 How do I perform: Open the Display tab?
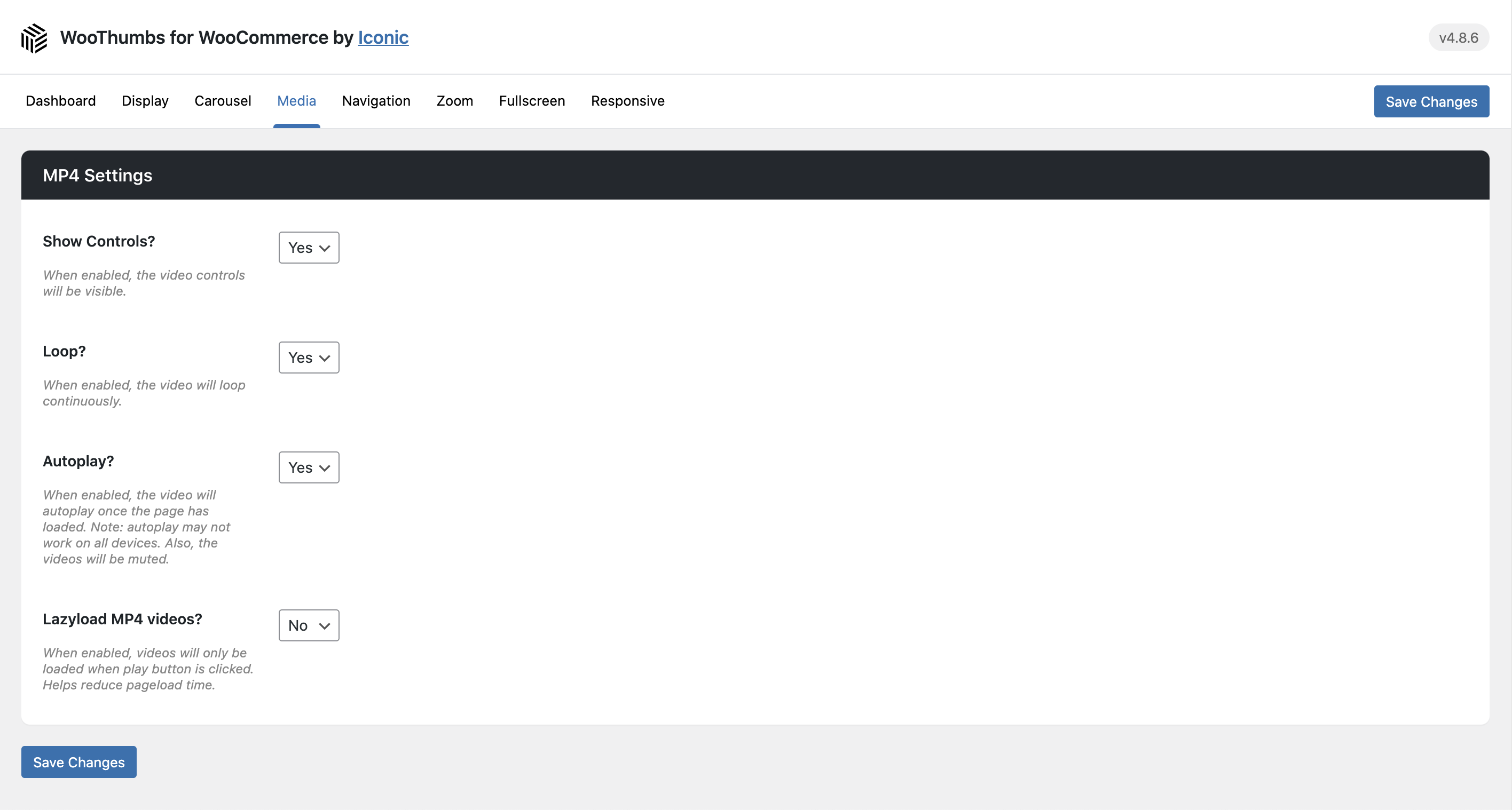click(145, 101)
